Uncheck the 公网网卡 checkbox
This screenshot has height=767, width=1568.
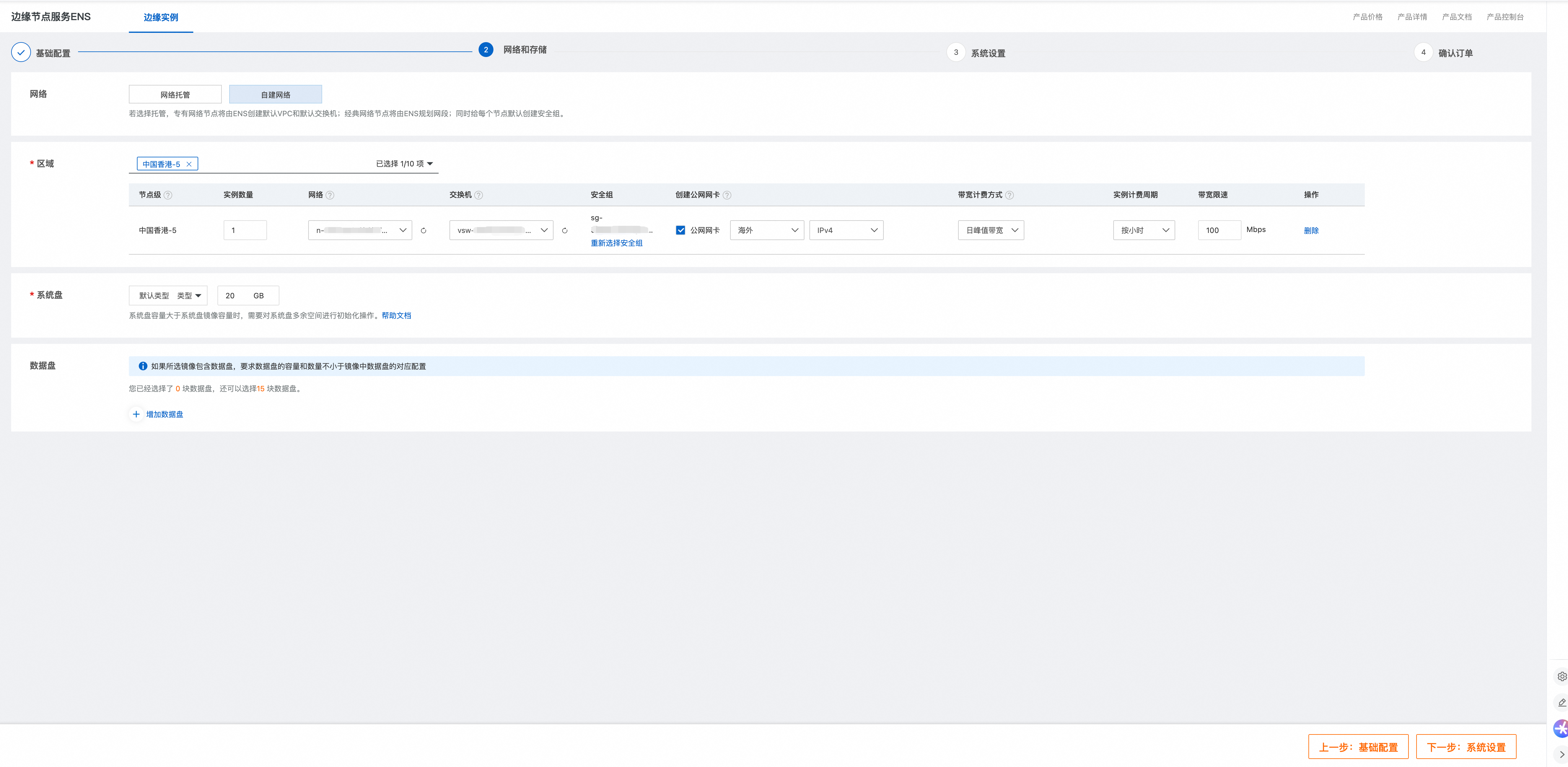click(681, 230)
